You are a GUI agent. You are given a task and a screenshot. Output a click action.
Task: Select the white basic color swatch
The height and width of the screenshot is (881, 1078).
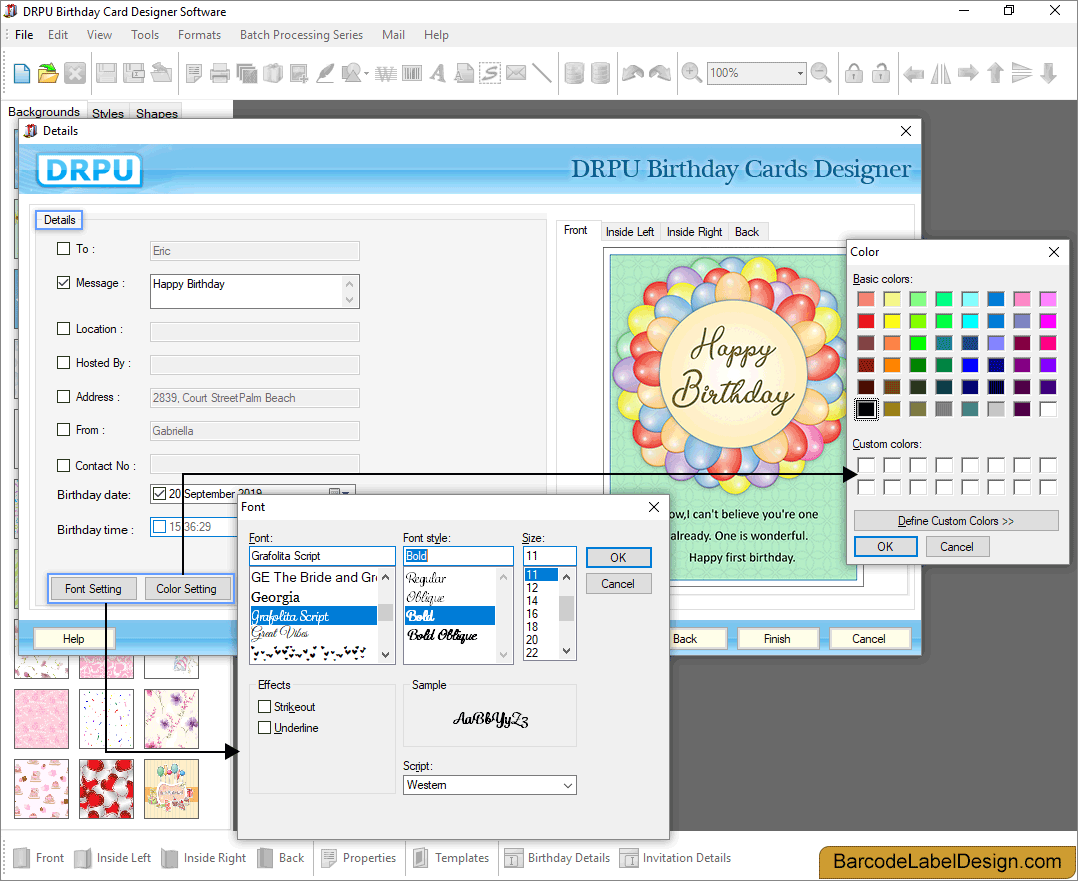pos(1048,409)
